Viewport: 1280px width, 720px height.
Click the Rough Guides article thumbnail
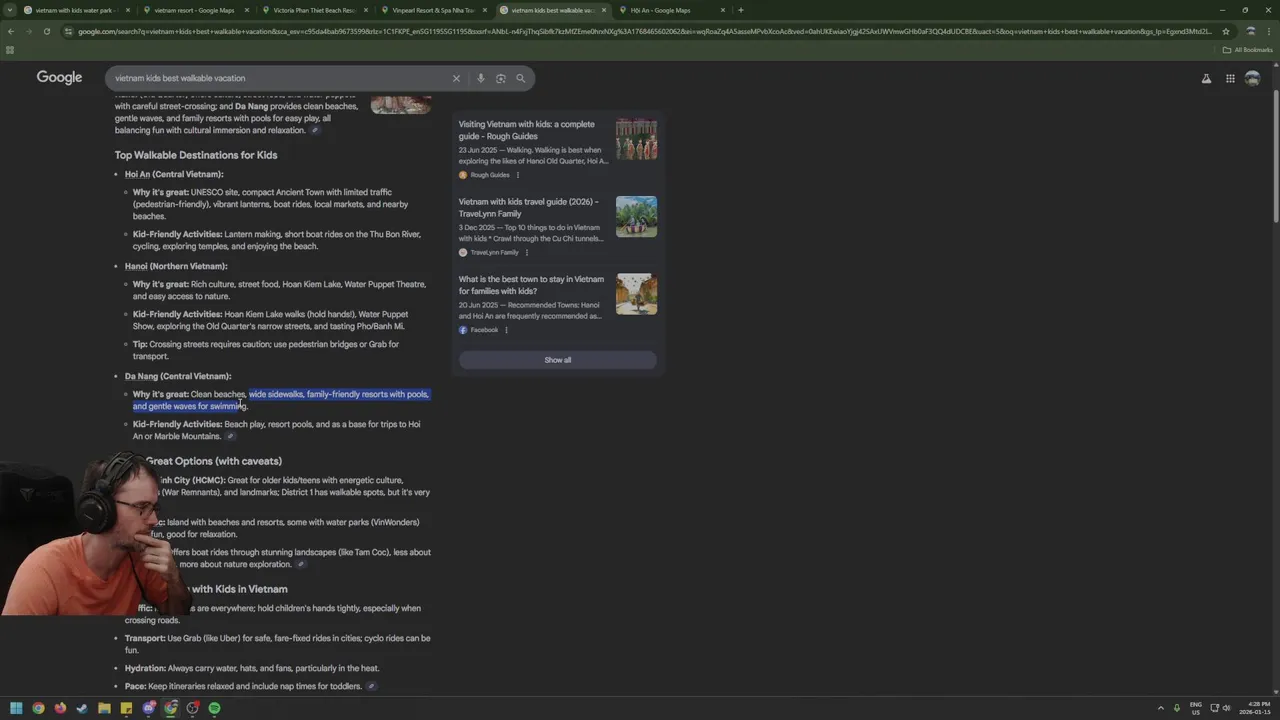[636, 139]
